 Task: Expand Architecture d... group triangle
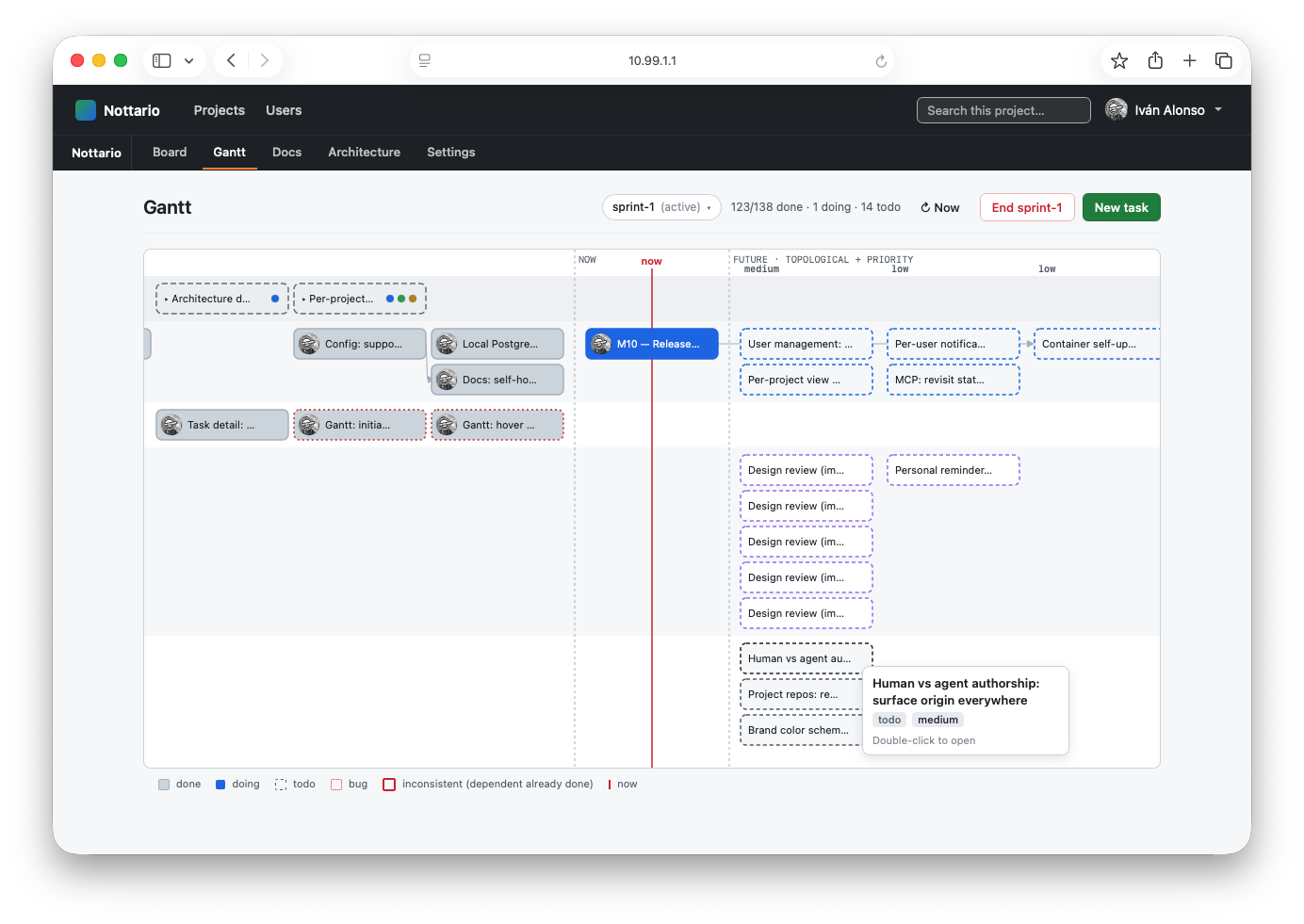pyautogui.click(x=167, y=299)
